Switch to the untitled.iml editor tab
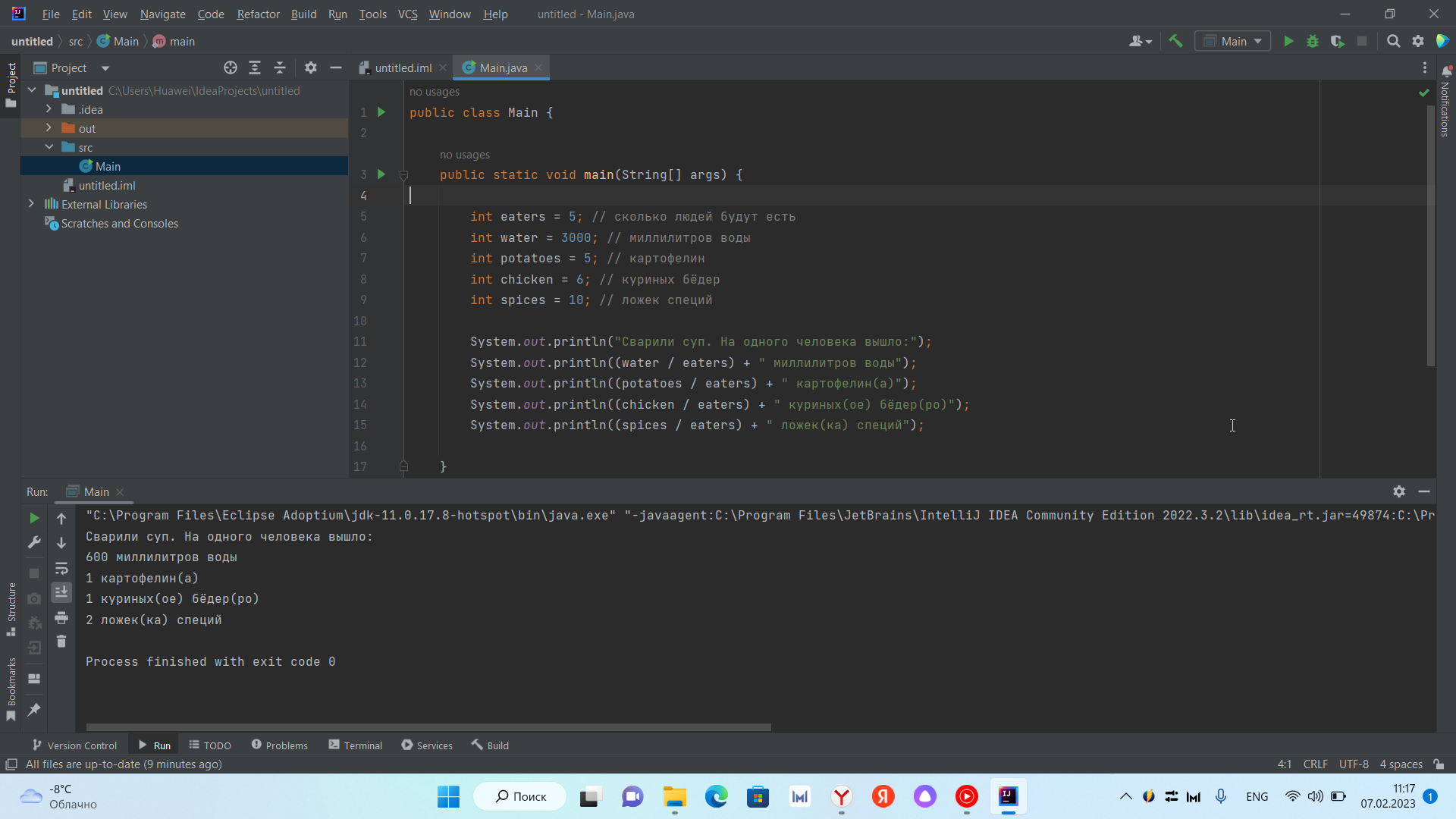Screen dimensions: 1456x819 point(402,67)
